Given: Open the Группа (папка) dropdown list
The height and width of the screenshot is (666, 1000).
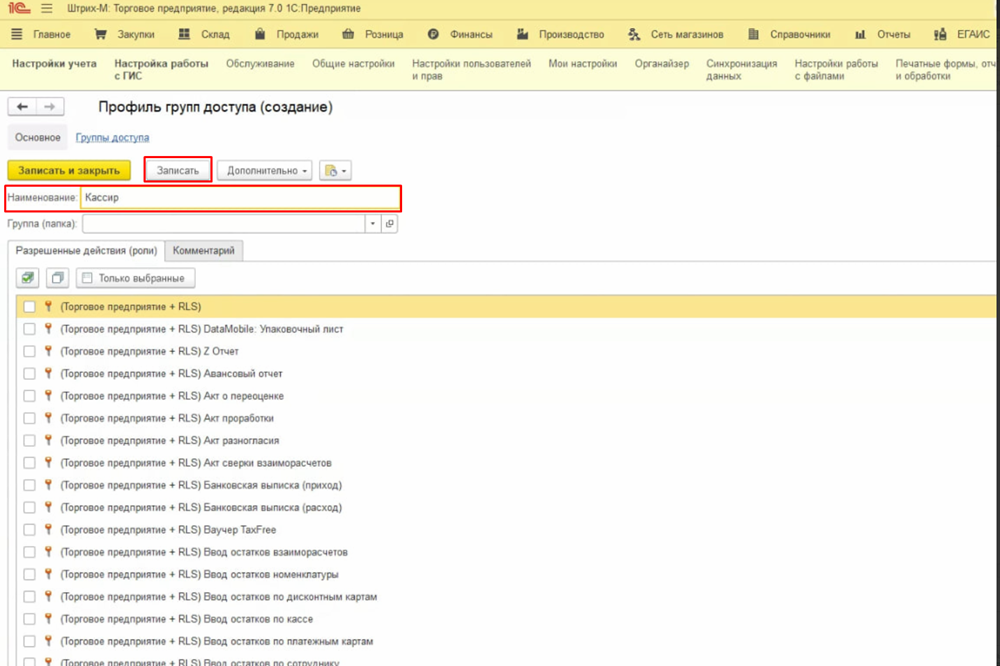Looking at the screenshot, I should coord(373,224).
